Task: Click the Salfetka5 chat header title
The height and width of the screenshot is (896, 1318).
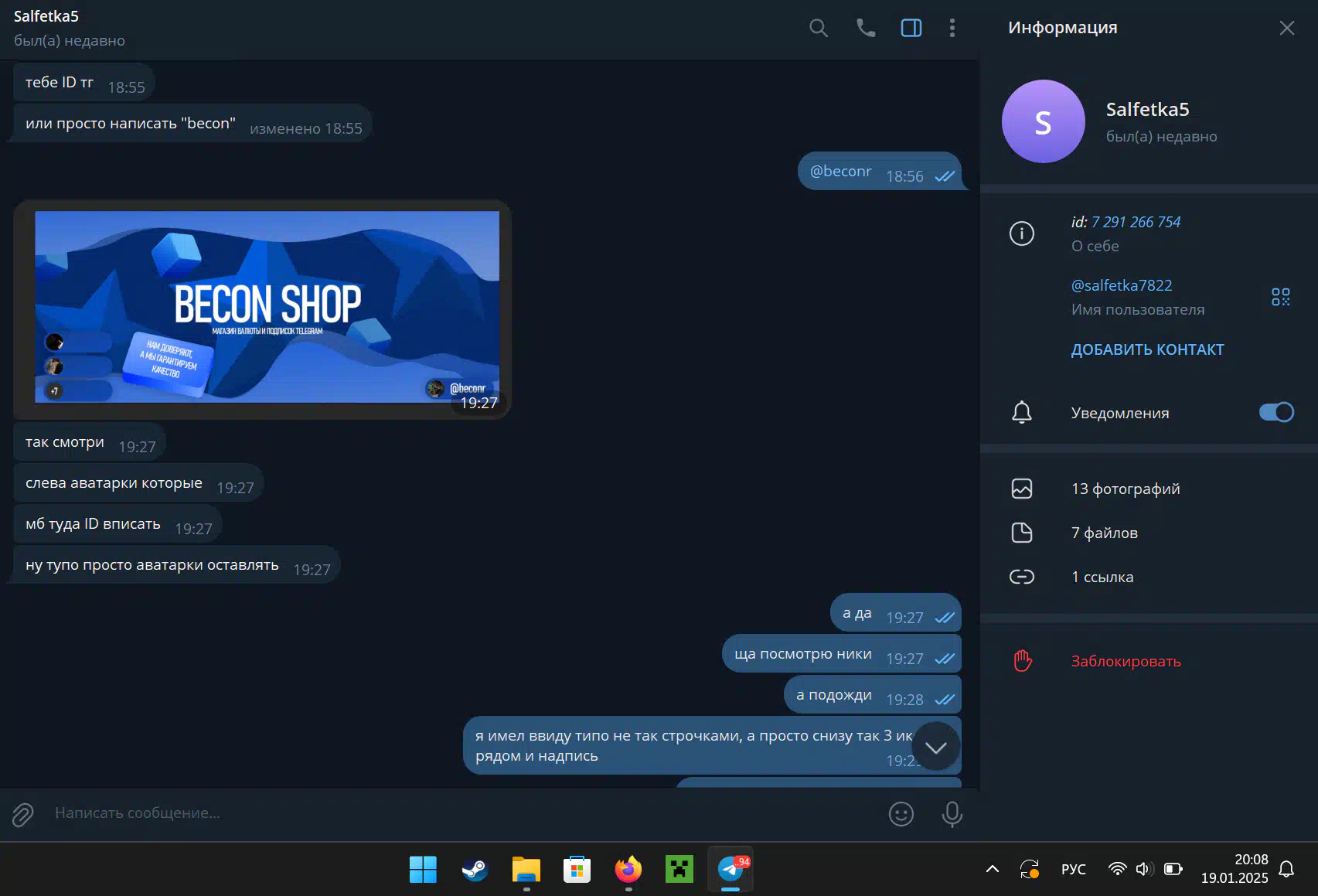Action: tap(46, 16)
